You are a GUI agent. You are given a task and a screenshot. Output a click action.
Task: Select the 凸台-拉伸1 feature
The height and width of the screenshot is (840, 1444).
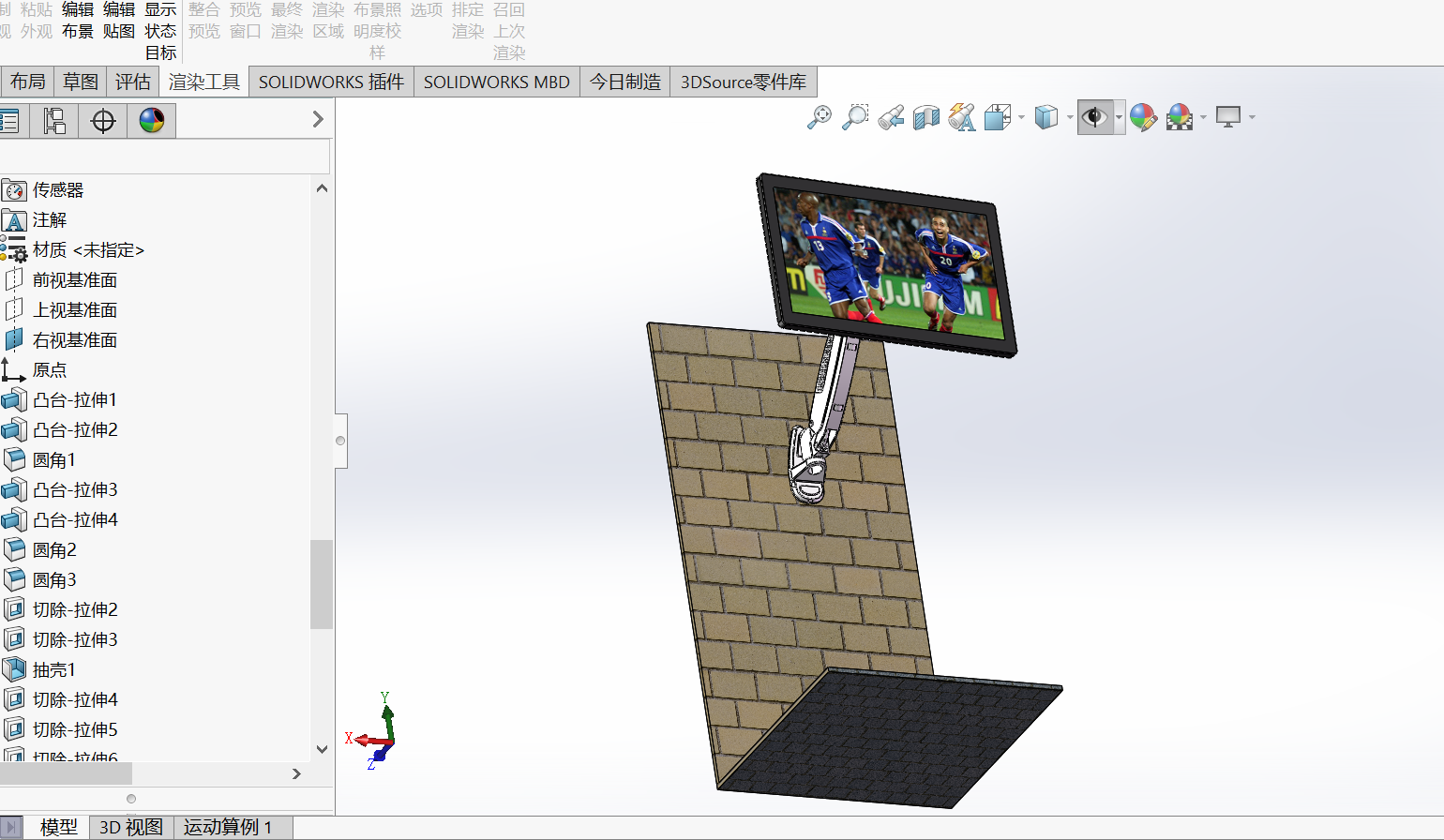click(60, 400)
